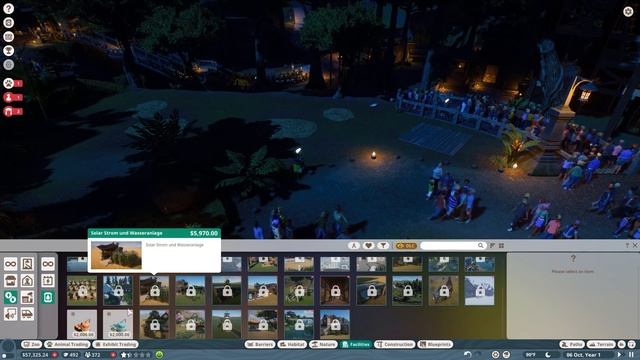Open the trophy objectives icon

point(9,51)
